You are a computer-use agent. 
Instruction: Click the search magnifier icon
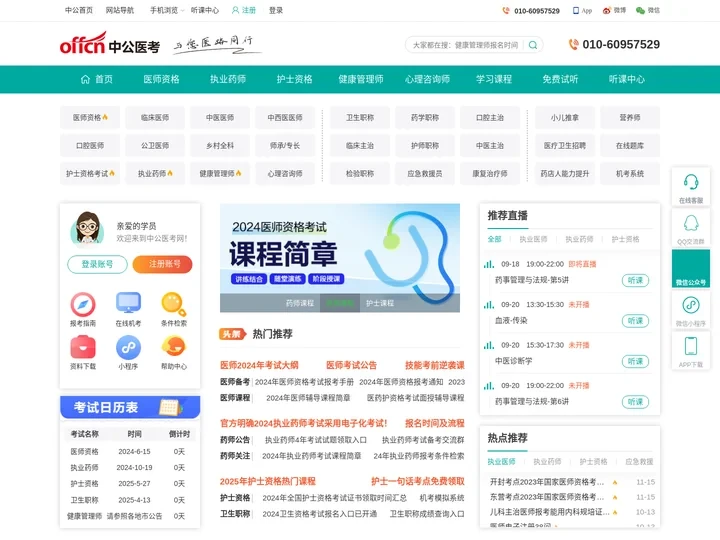coord(533,45)
